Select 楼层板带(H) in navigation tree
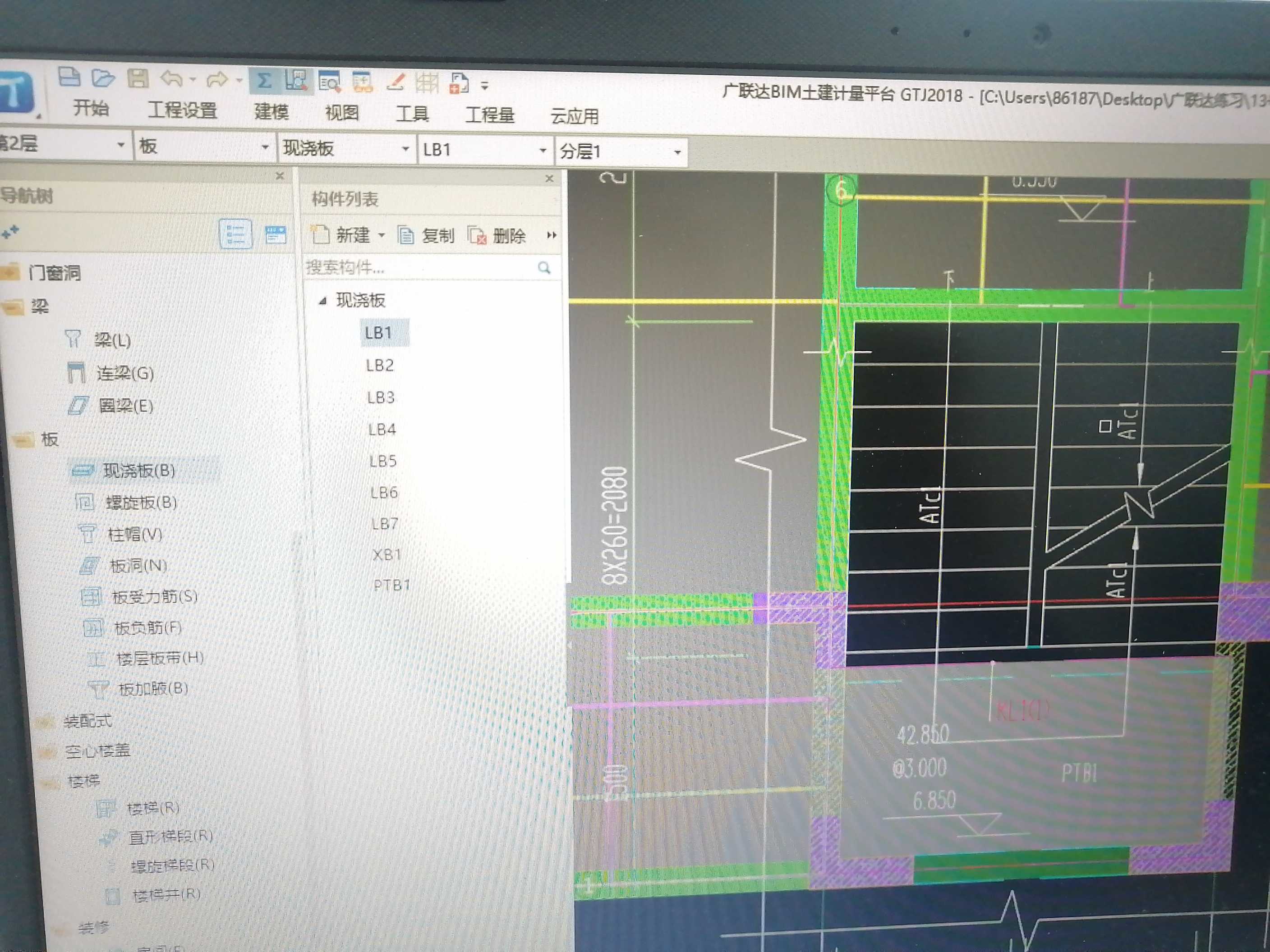The width and height of the screenshot is (1270, 952). pos(160,658)
